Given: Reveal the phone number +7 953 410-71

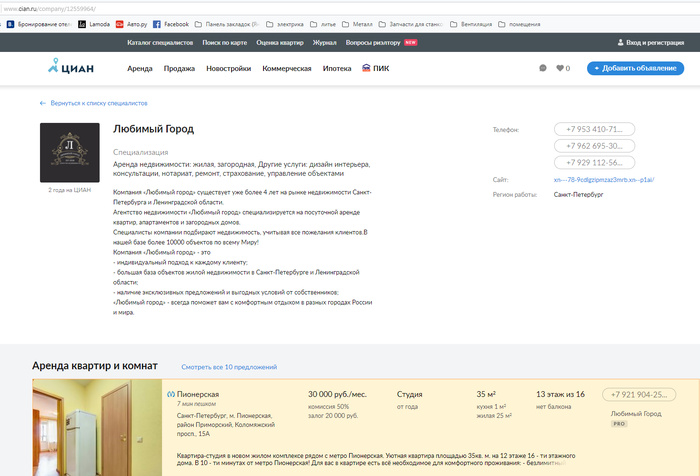Looking at the screenshot, I should (x=594, y=130).
